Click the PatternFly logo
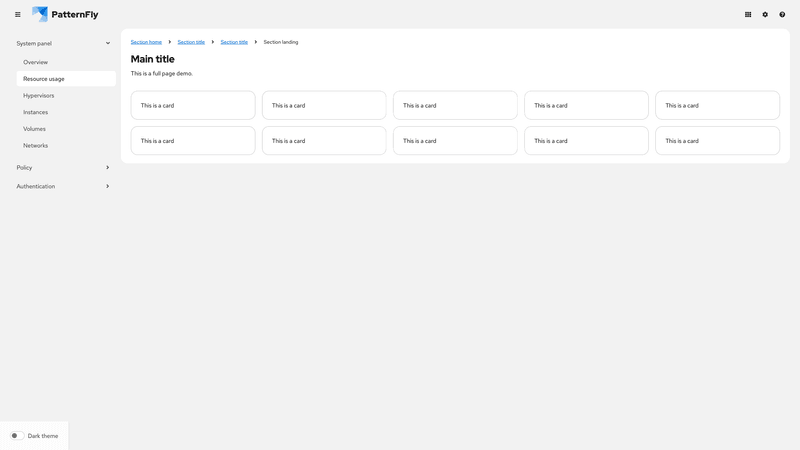 click(x=65, y=15)
